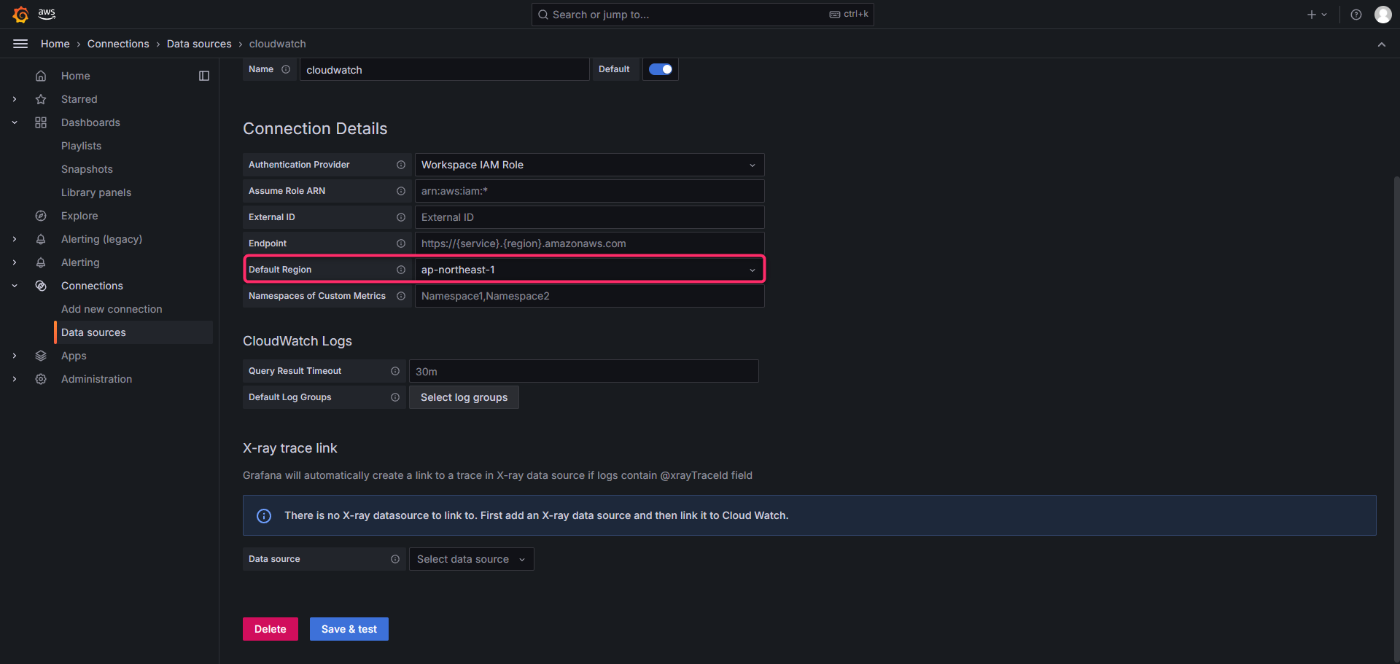The image size is (1400, 664).
Task: Click the Grafana logo icon
Action: [x=20, y=14]
